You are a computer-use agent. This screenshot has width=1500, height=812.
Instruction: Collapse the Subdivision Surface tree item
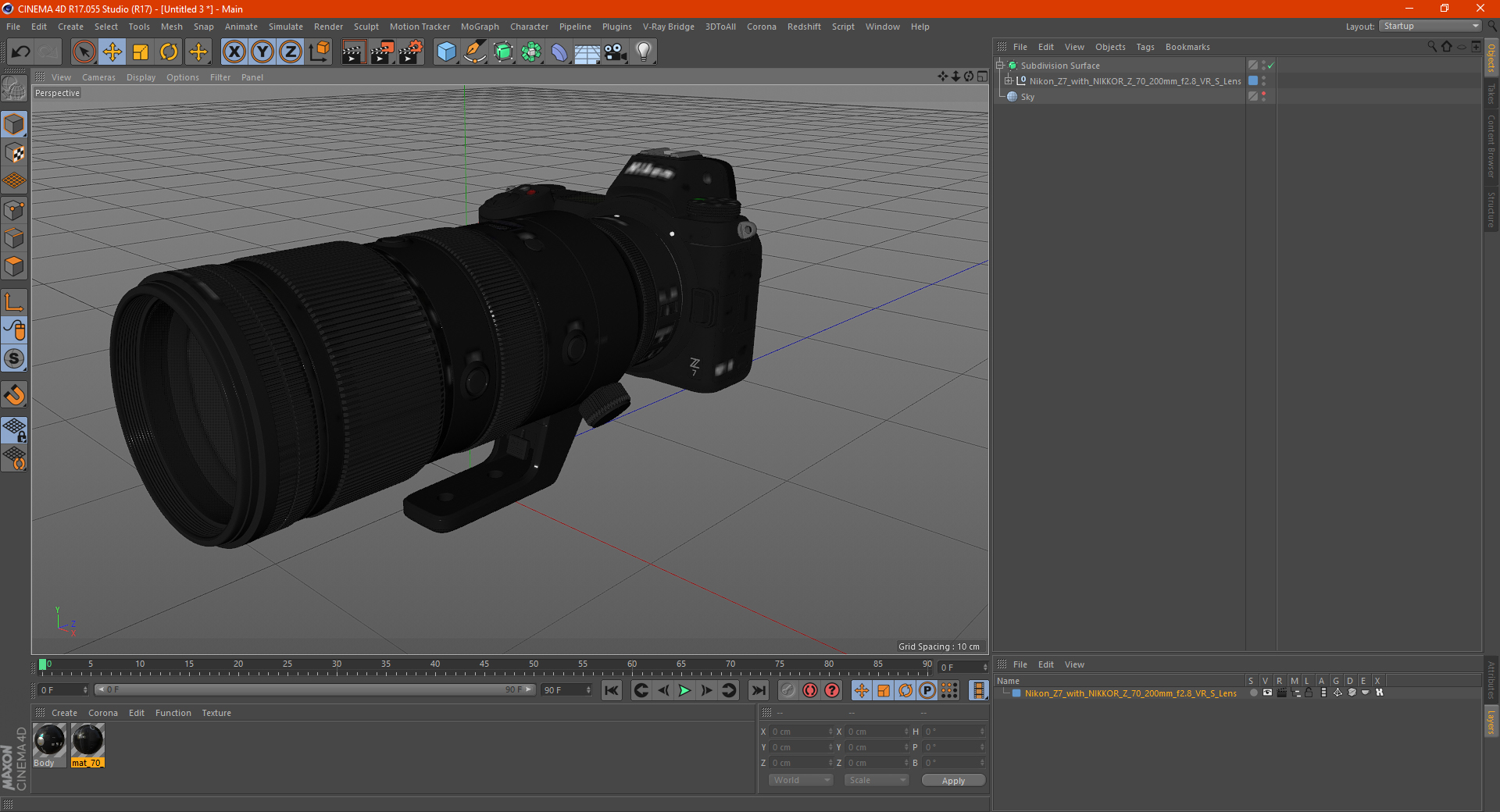click(x=1000, y=66)
